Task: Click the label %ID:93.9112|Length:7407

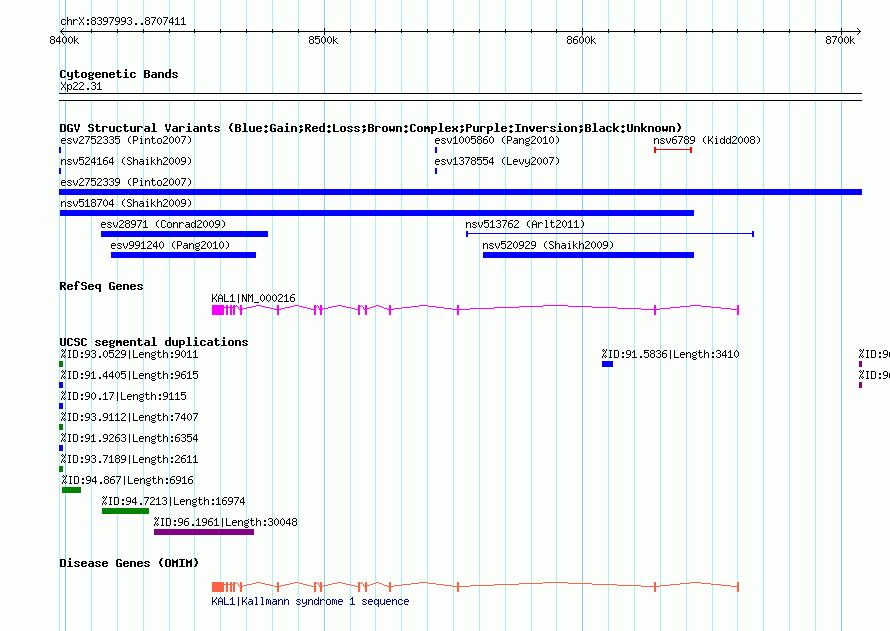Action: [129, 417]
